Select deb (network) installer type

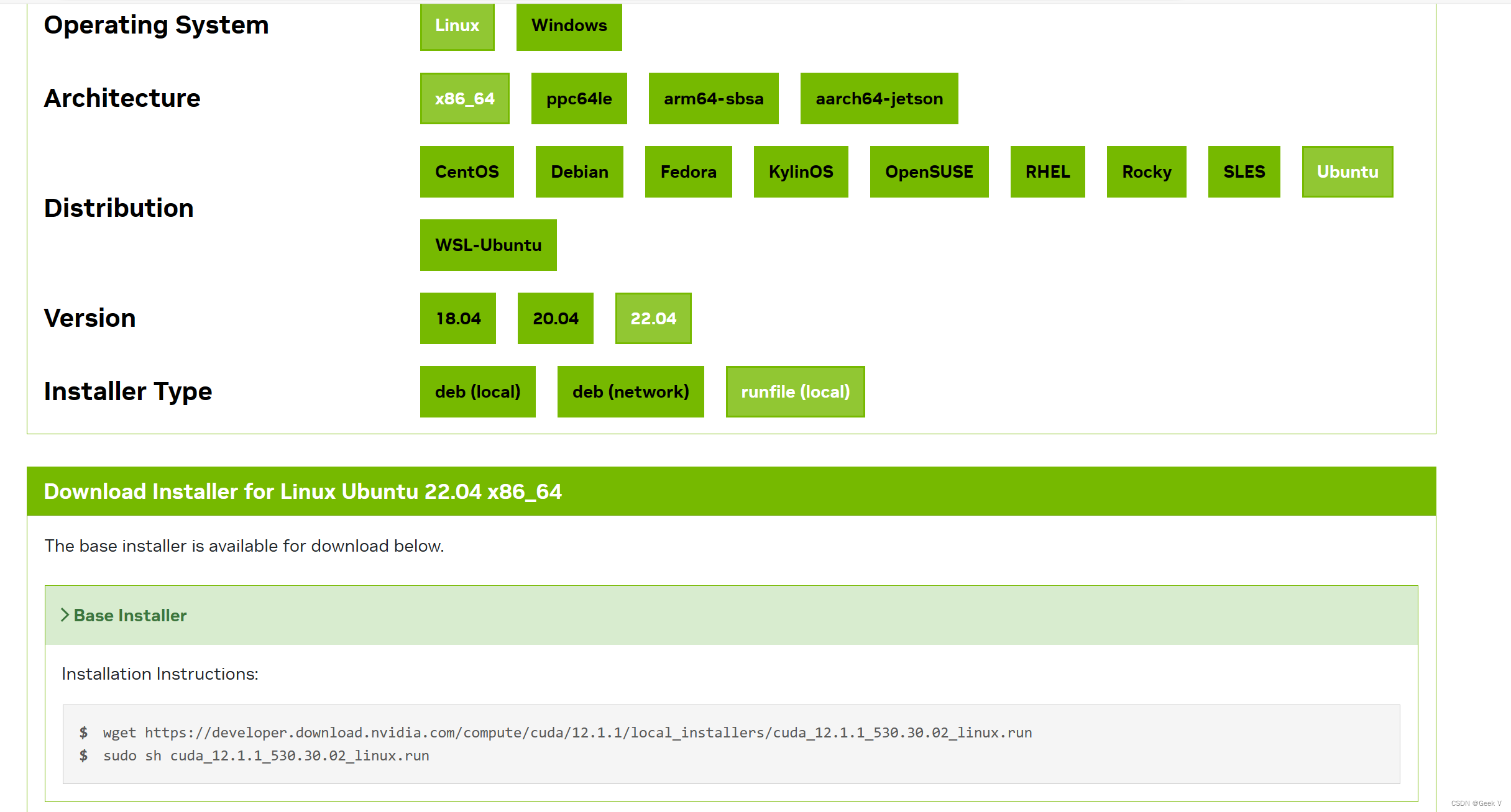(630, 391)
